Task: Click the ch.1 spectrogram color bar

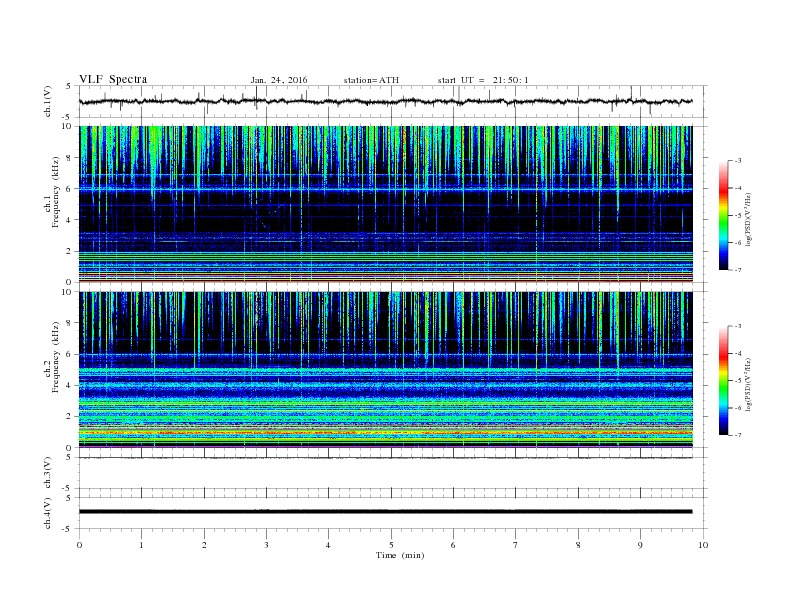Action: [x=723, y=215]
